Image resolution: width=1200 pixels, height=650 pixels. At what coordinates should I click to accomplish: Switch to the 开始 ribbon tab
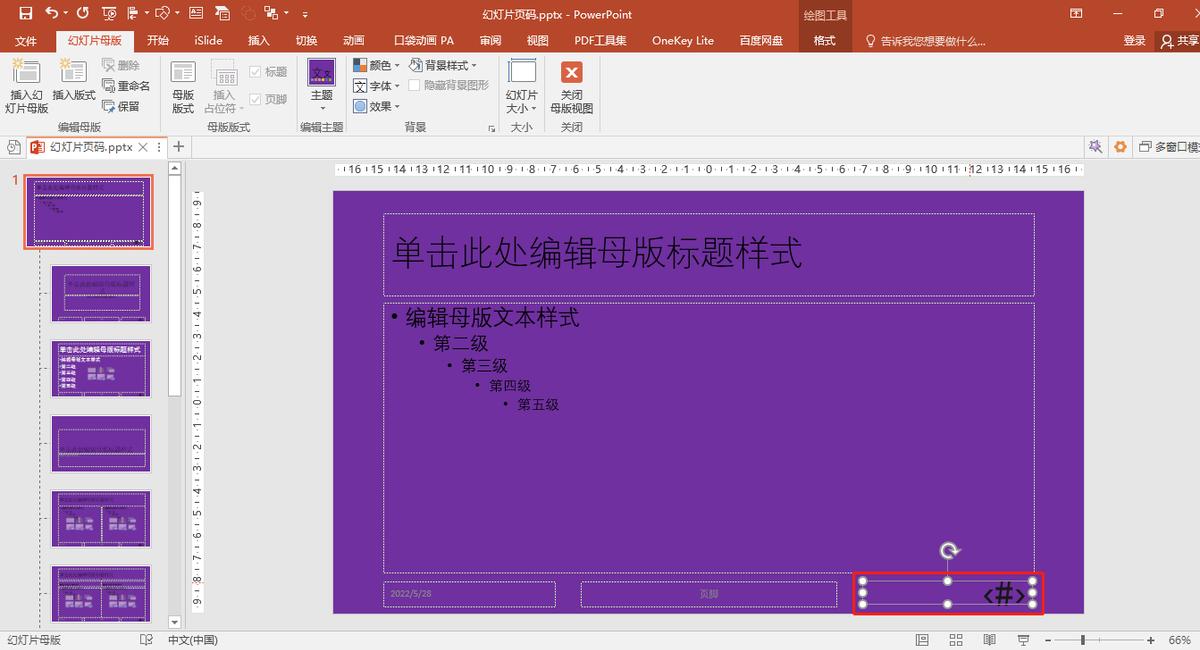point(157,40)
